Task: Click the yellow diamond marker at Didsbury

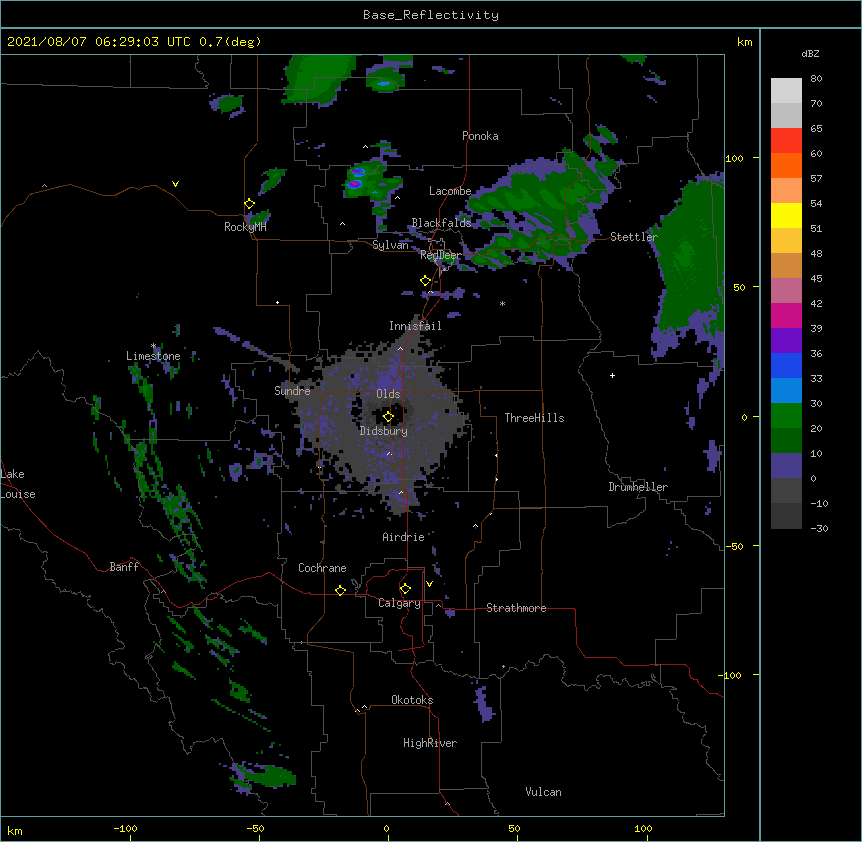Action: tap(388, 417)
